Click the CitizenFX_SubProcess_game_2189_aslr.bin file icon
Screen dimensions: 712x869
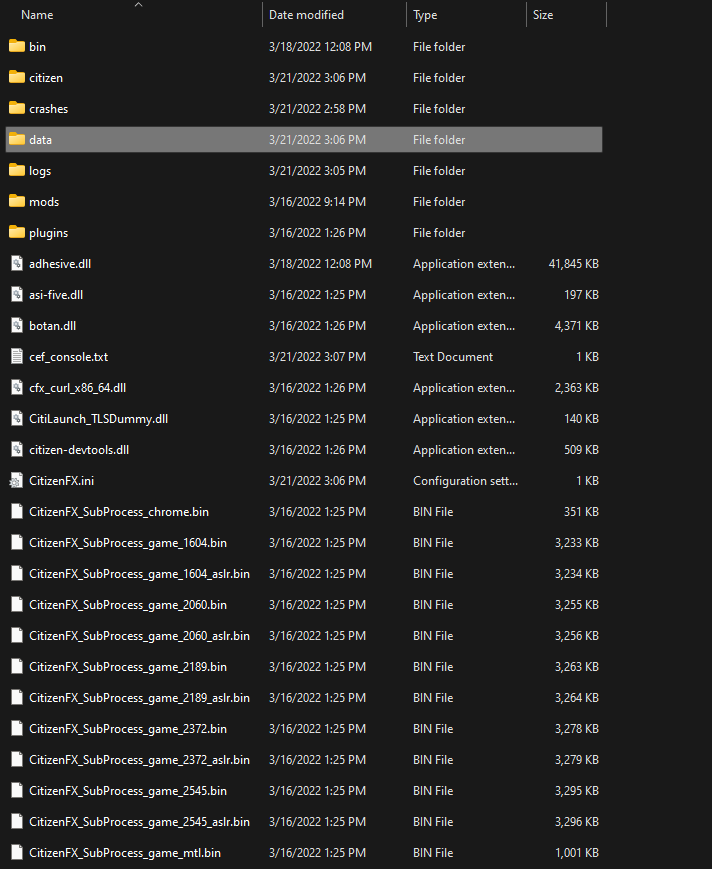click(x=17, y=698)
